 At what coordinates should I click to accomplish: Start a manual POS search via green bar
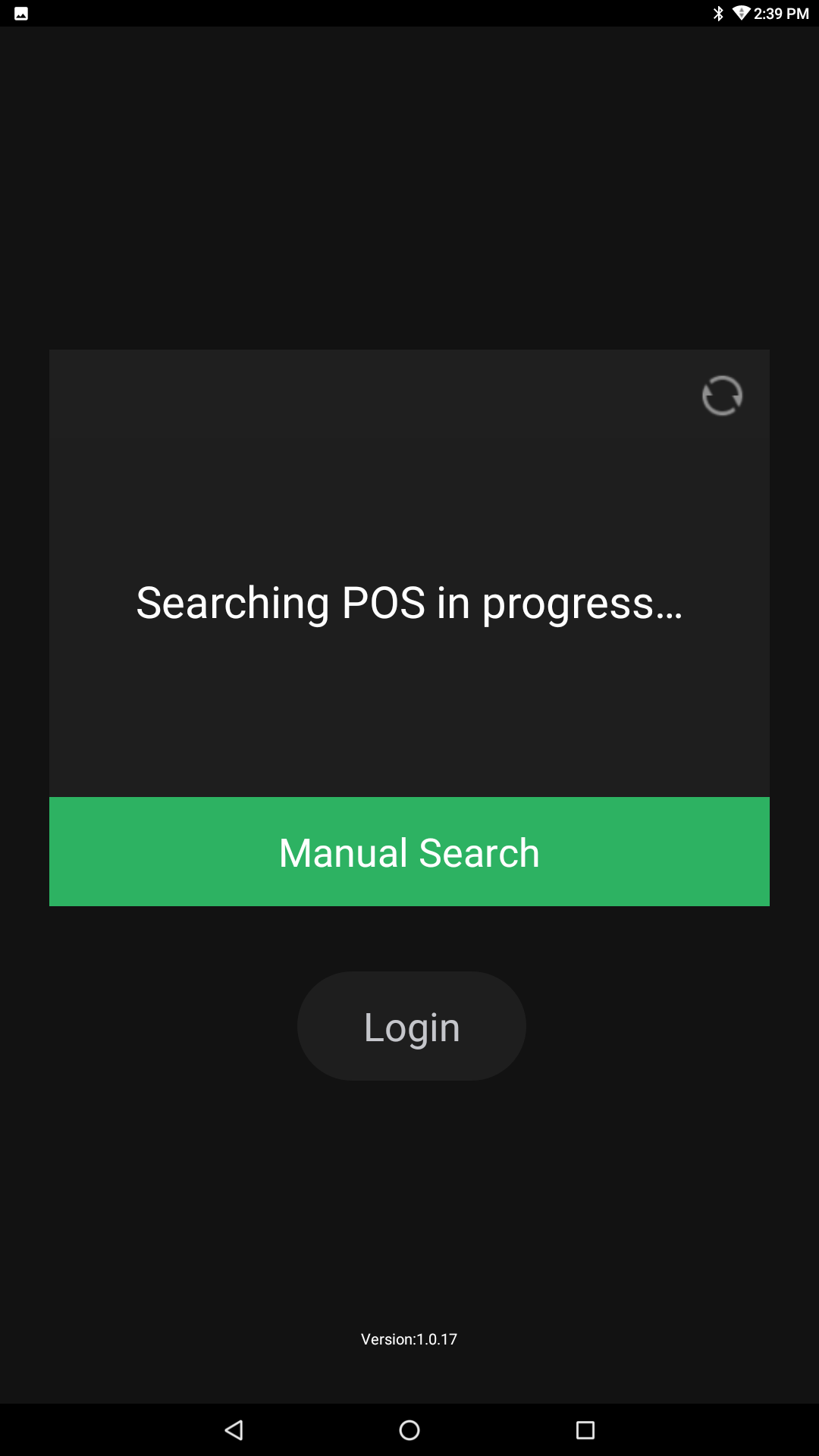(409, 852)
